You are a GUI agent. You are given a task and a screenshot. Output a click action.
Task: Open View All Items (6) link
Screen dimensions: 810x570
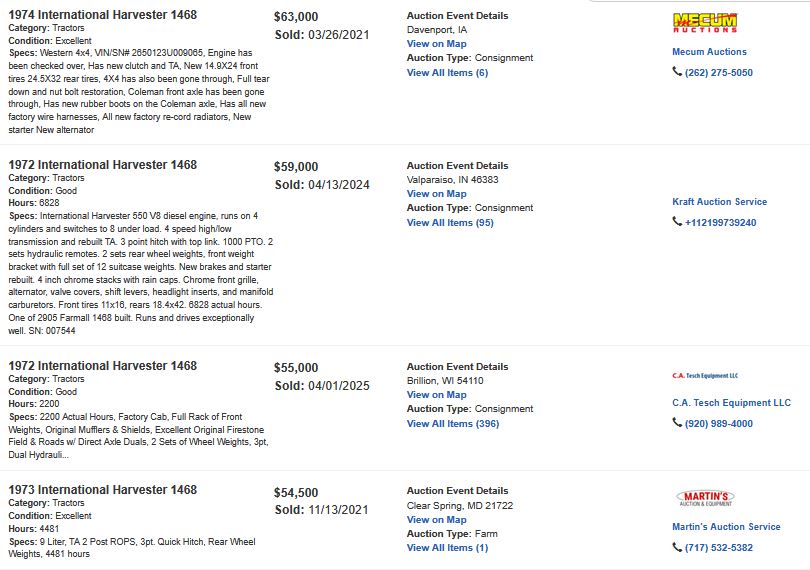click(447, 73)
